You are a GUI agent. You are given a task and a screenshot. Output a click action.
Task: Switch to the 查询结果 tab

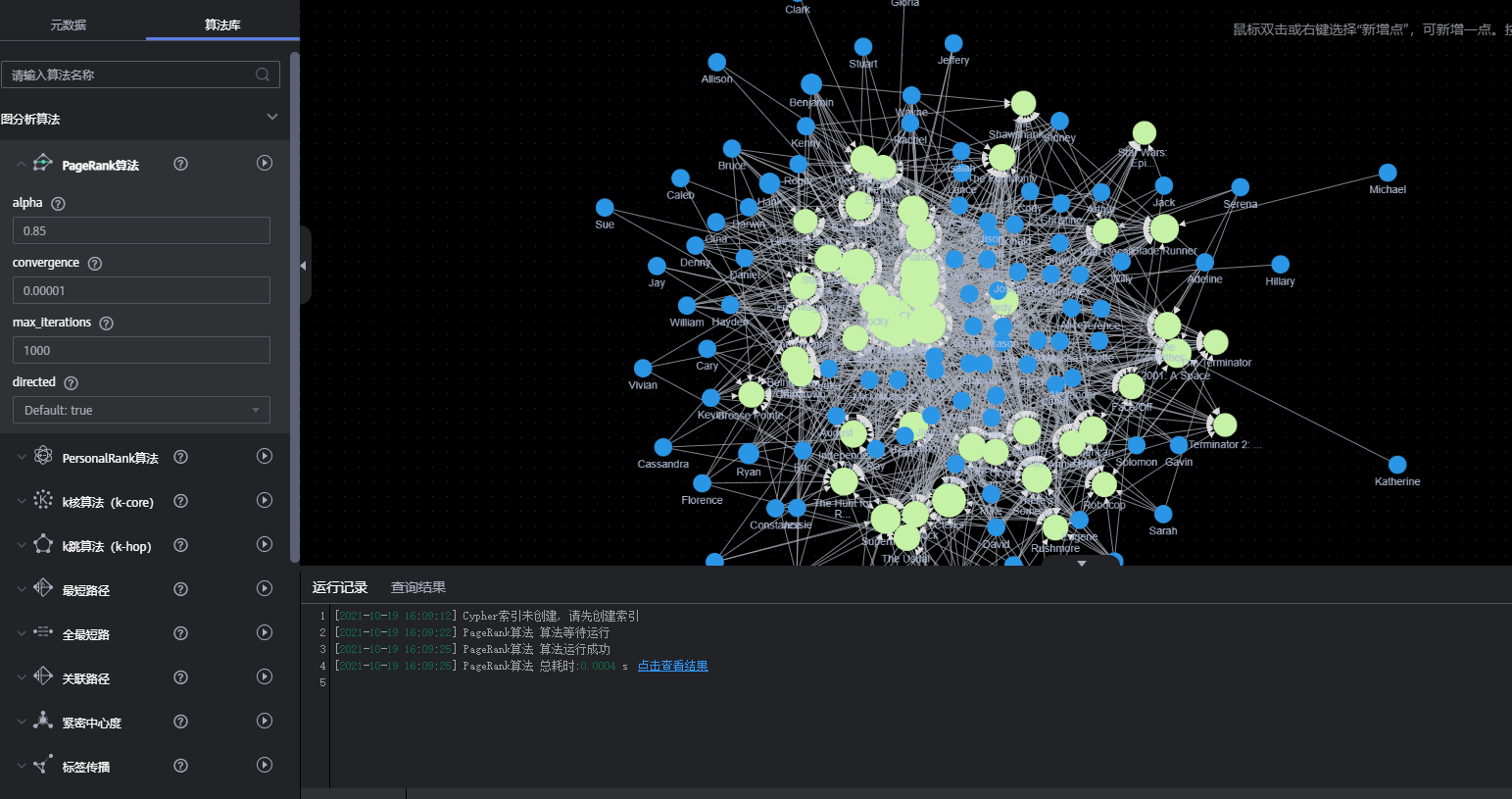point(418,586)
